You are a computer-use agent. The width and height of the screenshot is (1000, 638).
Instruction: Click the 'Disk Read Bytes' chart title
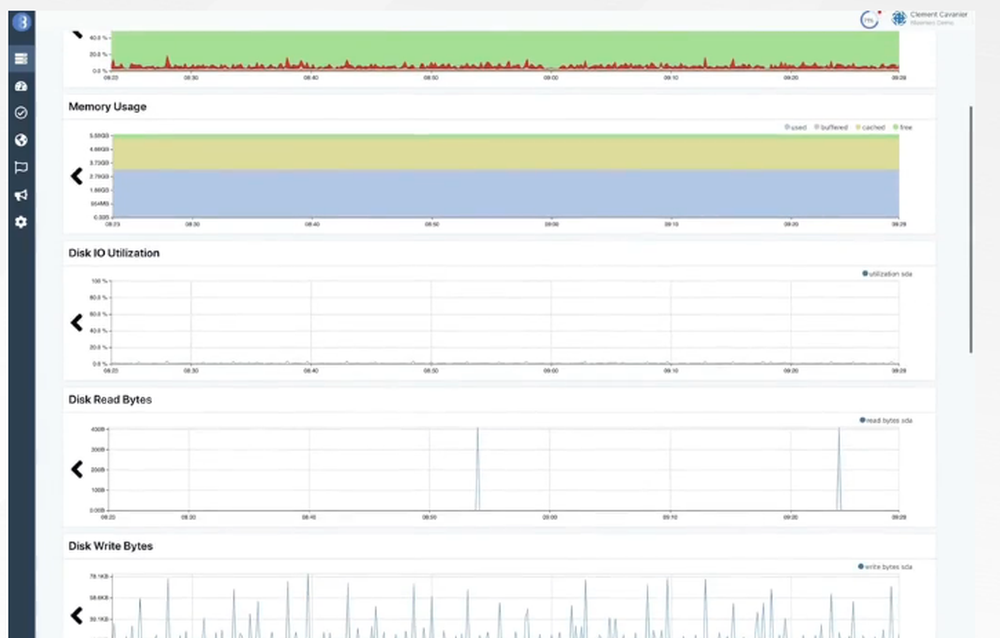(x=110, y=400)
